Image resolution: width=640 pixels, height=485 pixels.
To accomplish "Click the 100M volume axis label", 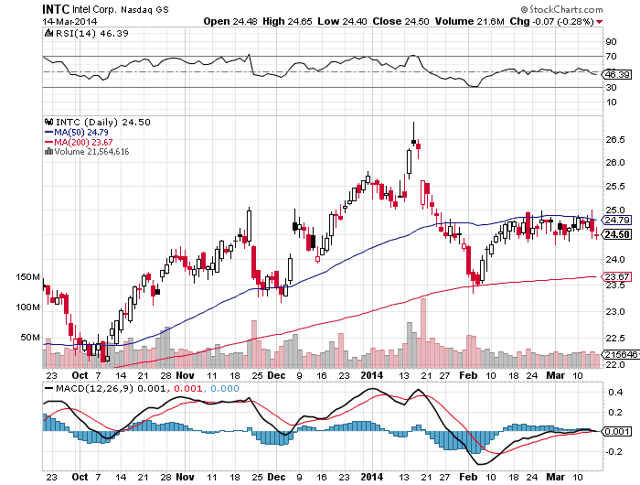I will (28, 307).
